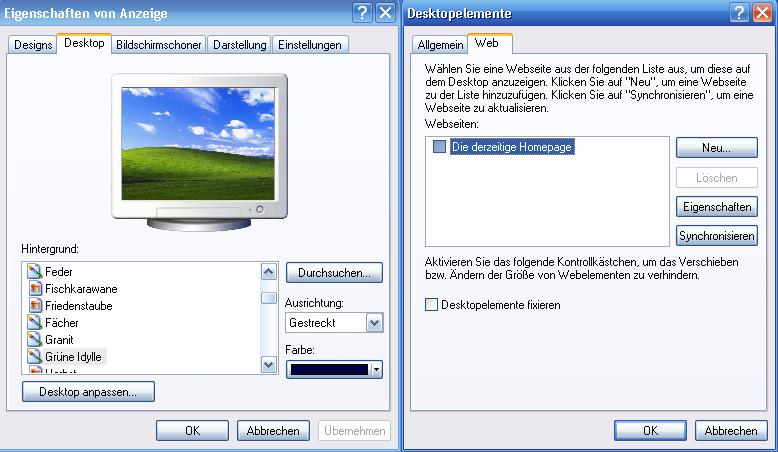778x452 pixels.
Task: Open the Allgemein tab in Desktopelemente
Action: pyautogui.click(x=440, y=44)
